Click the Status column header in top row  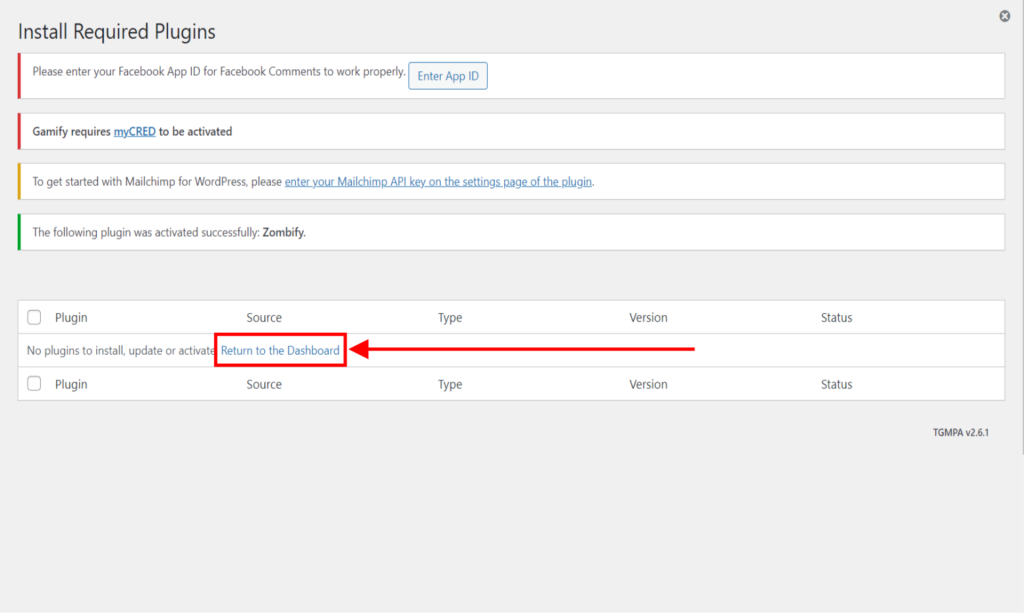(x=836, y=318)
